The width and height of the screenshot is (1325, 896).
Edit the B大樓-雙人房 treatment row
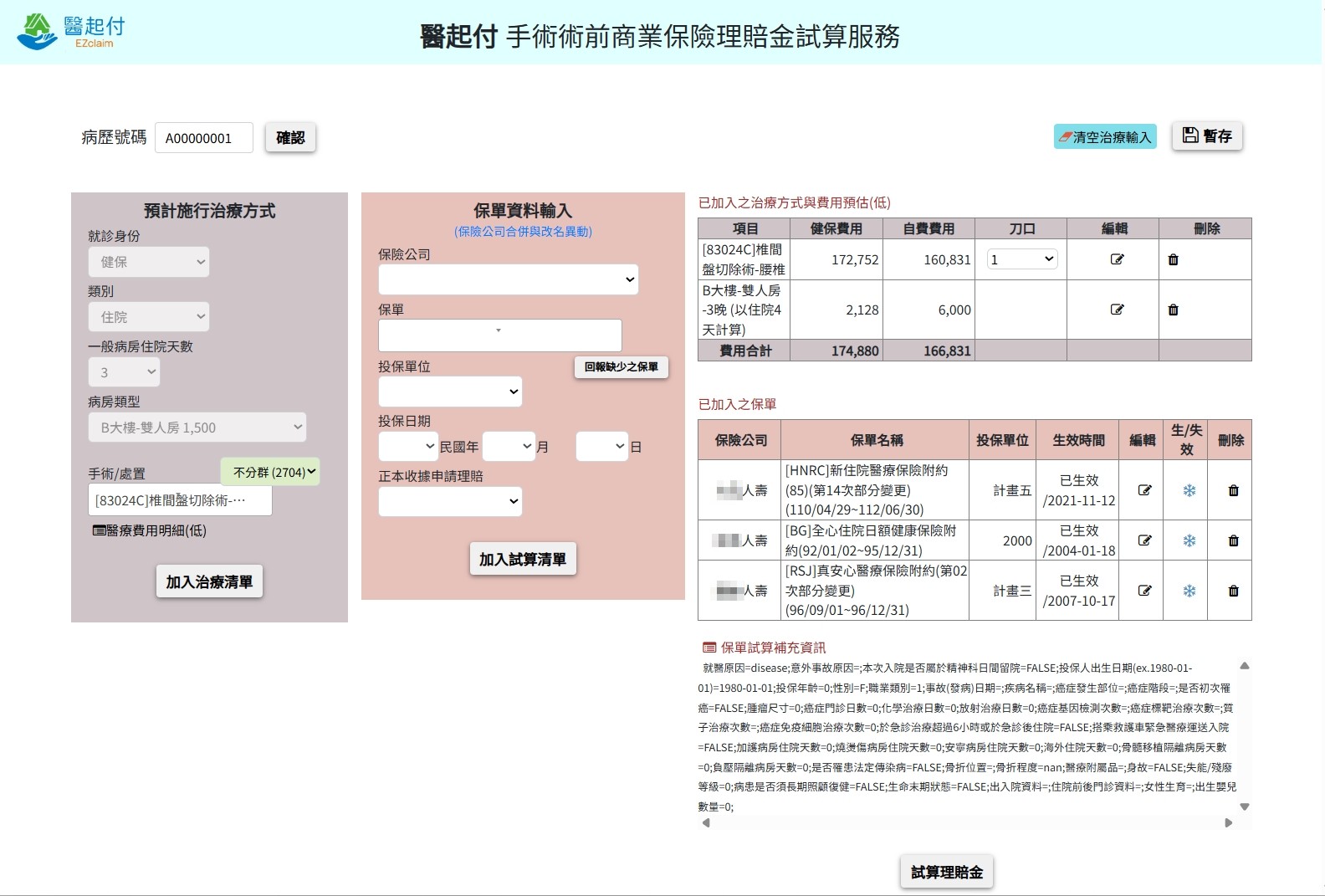tap(1117, 310)
